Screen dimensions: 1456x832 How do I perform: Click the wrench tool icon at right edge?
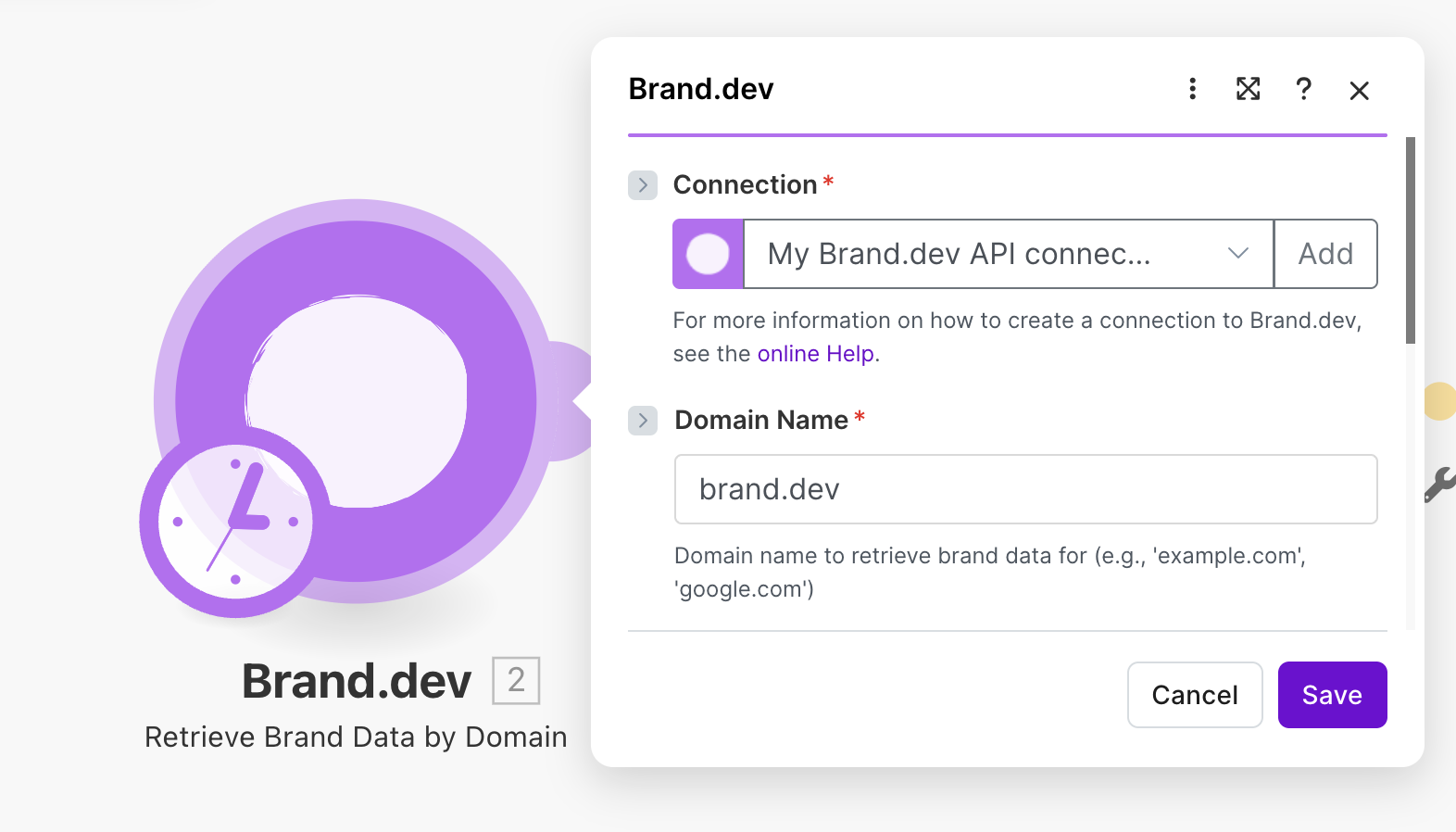click(1440, 485)
